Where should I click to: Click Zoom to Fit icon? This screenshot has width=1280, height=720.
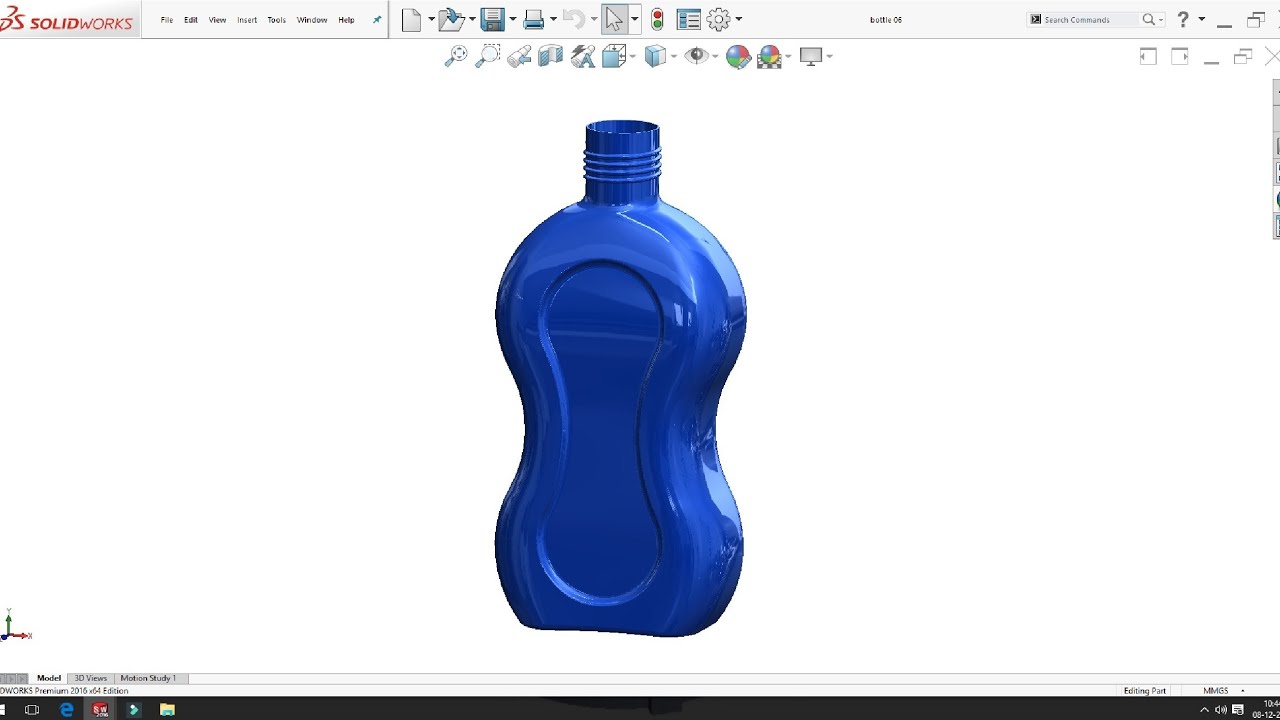(x=456, y=57)
